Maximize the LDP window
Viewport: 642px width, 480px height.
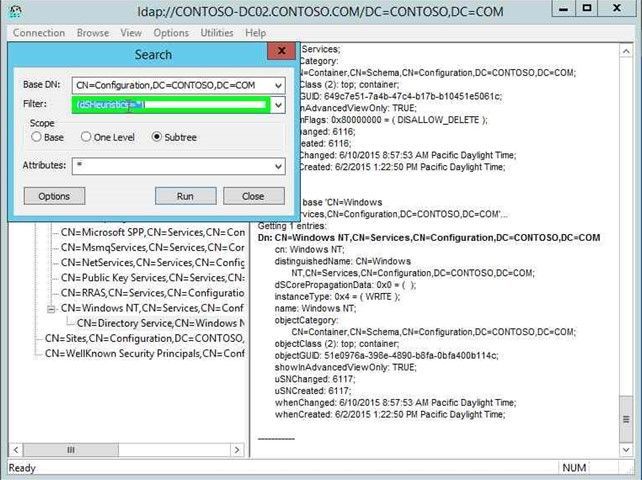pos(587,9)
